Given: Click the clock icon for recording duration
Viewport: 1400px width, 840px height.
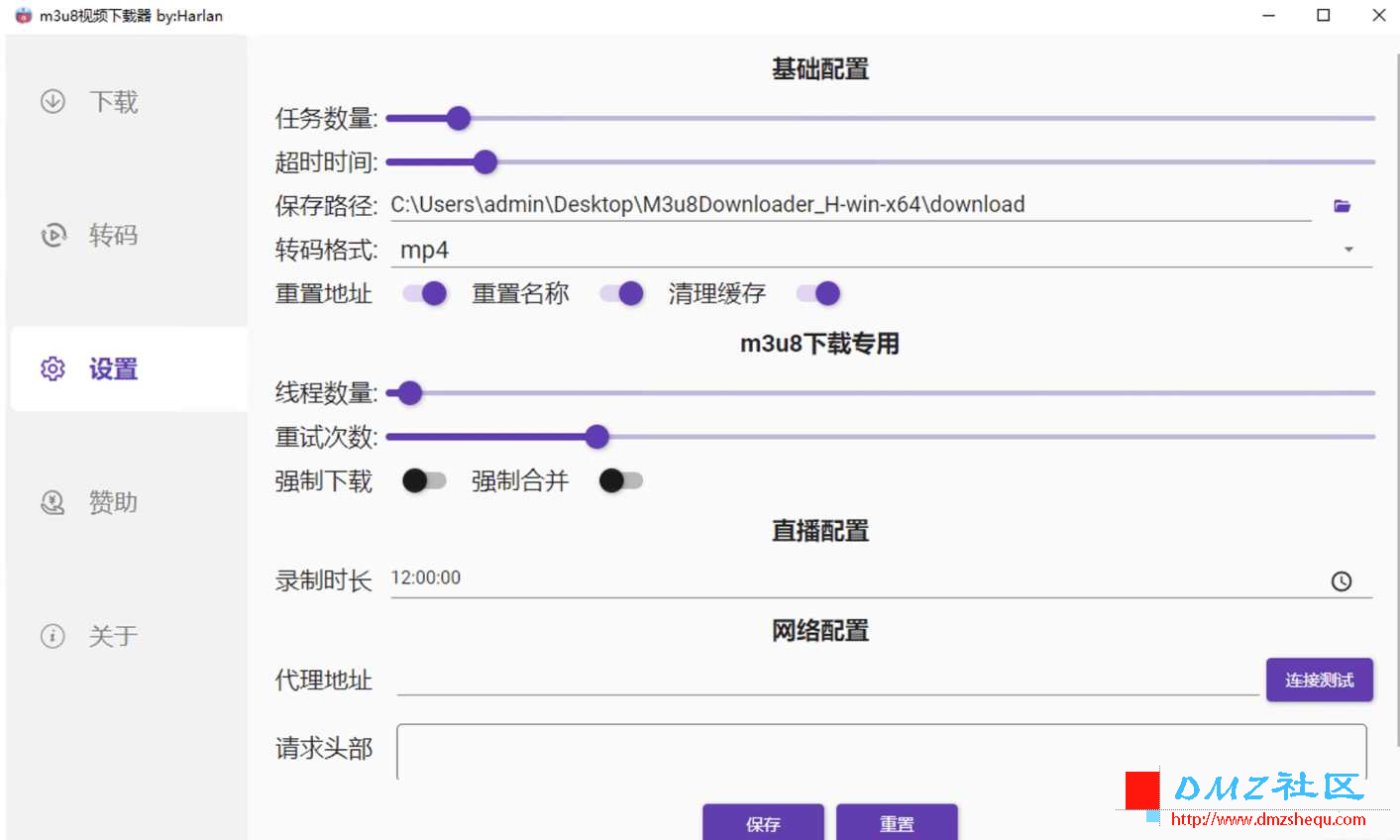Looking at the screenshot, I should 1341,581.
